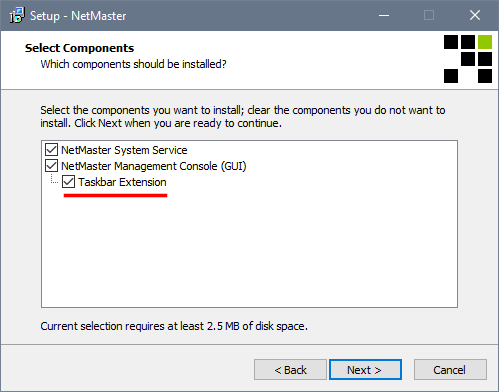The image size is (499, 392).
Task: Click the disk space requirement text
Action: pos(174,326)
